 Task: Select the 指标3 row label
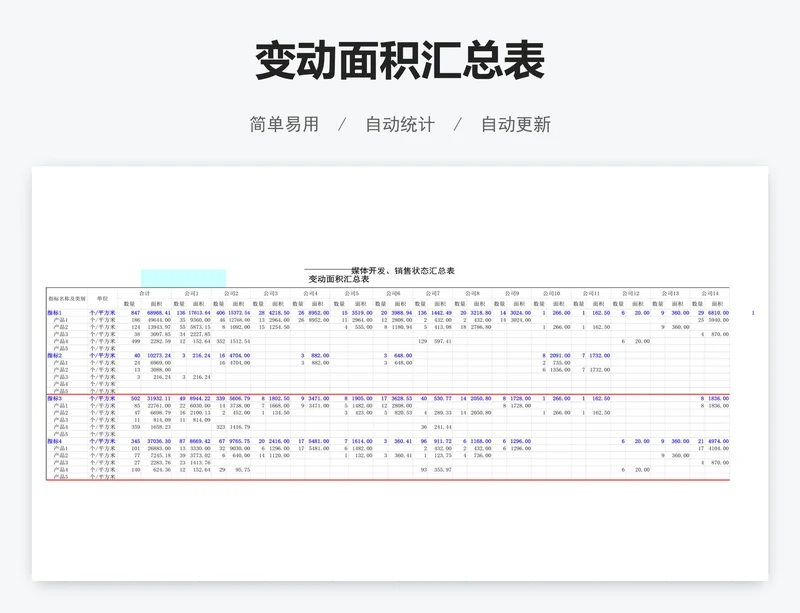click(x=55, y=399)
